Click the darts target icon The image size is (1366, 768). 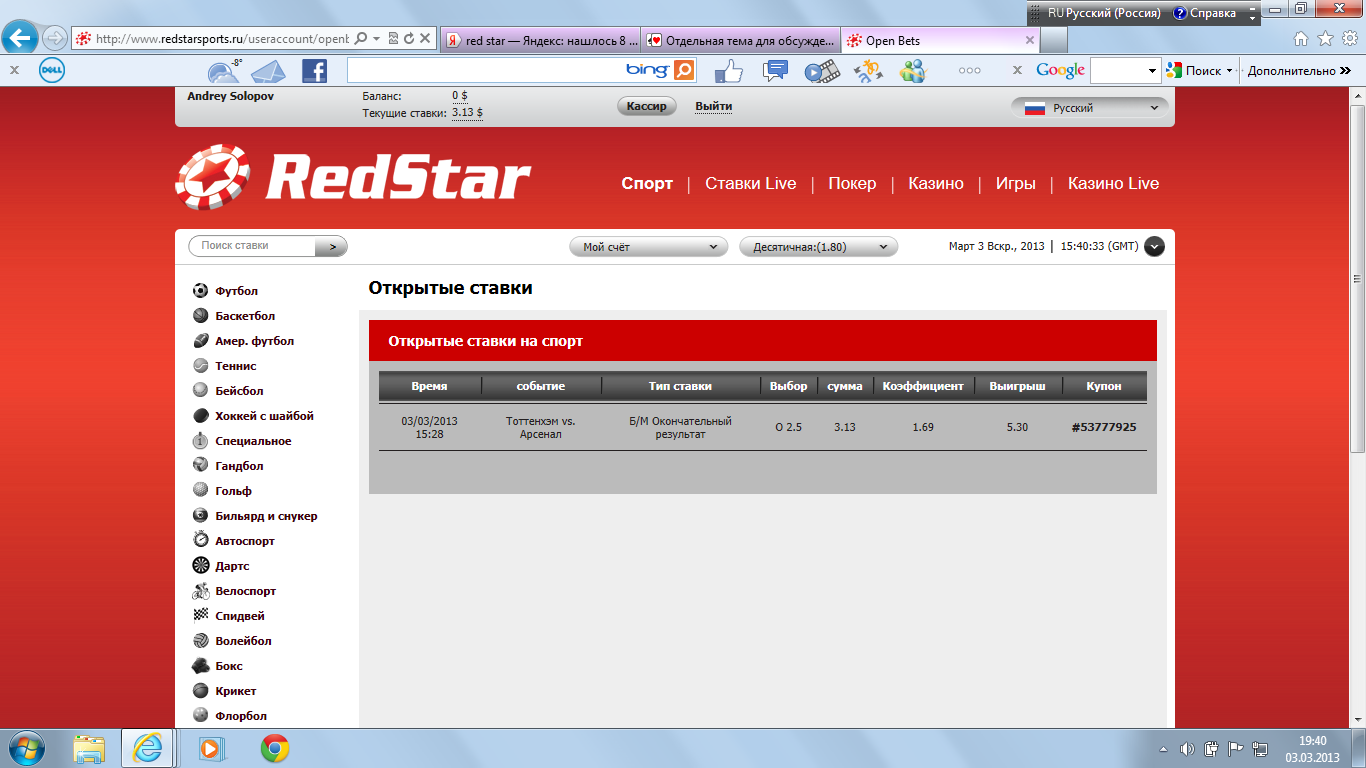click(x=201, y=566)
